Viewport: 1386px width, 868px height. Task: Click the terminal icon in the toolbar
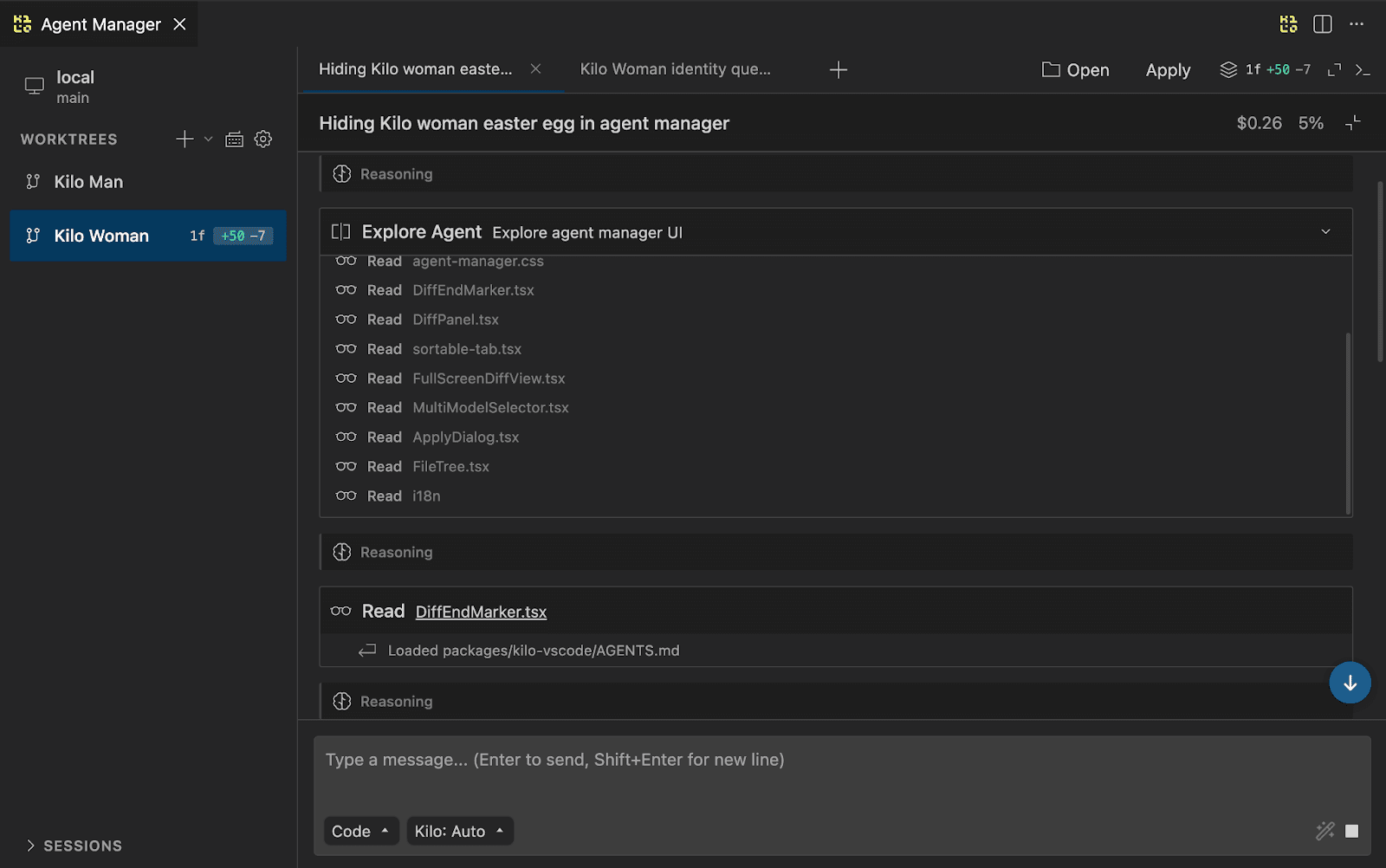tap(1364, 70)
